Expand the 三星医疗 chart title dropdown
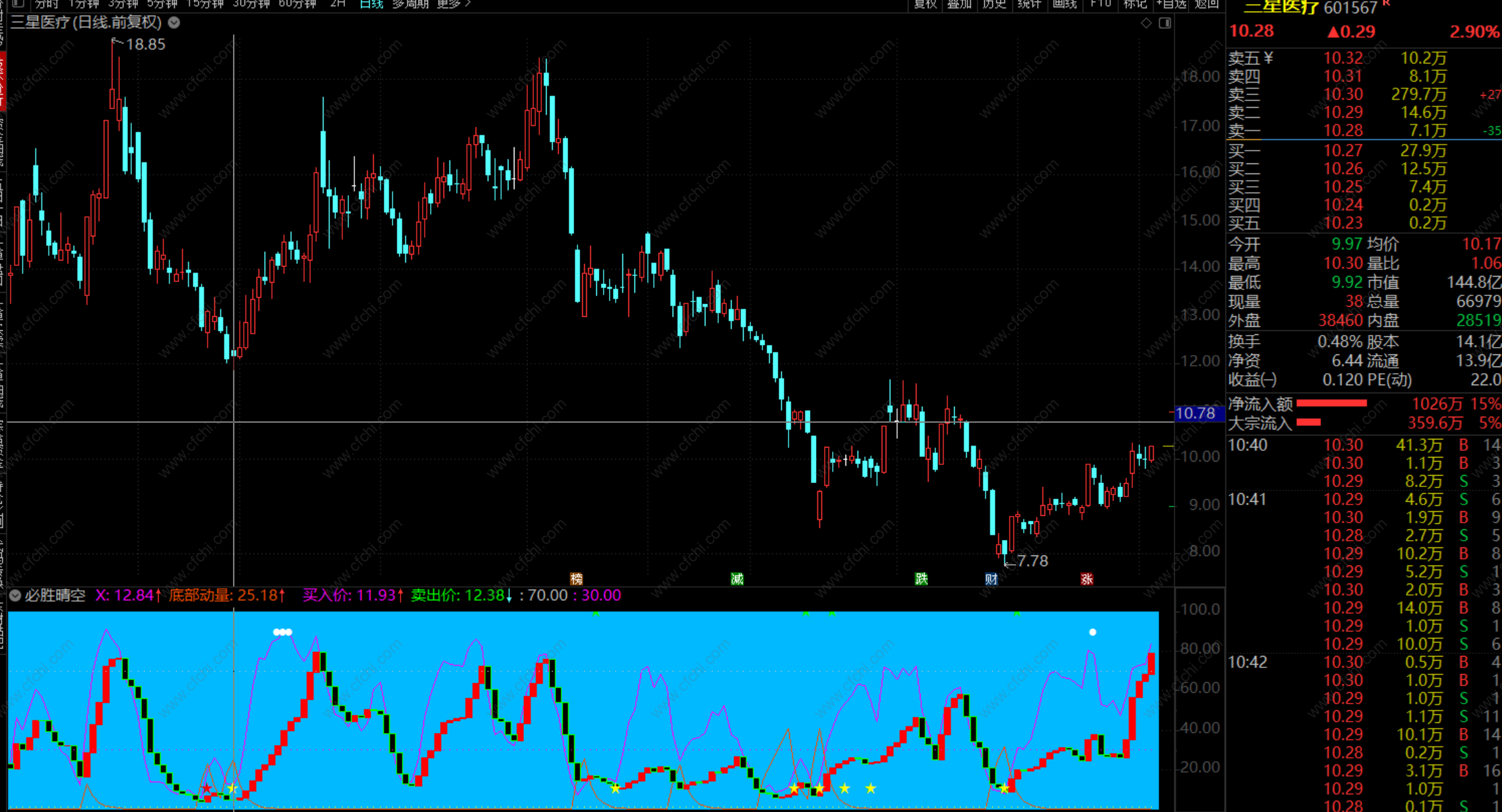The width and height of the screenshot is (1502, 812). [174, 23]
